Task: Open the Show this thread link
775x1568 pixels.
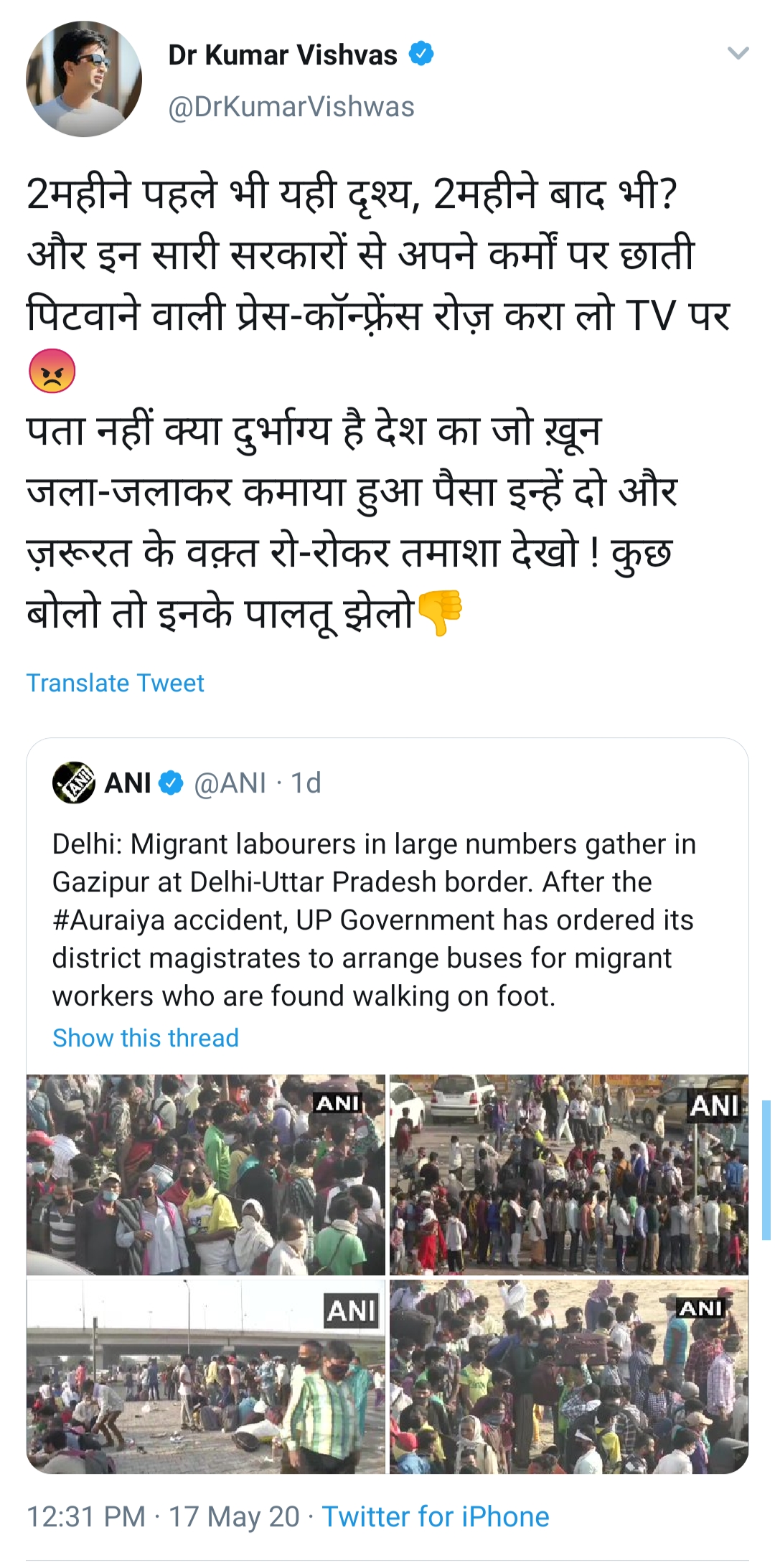Action: [x=146, y=1038]
